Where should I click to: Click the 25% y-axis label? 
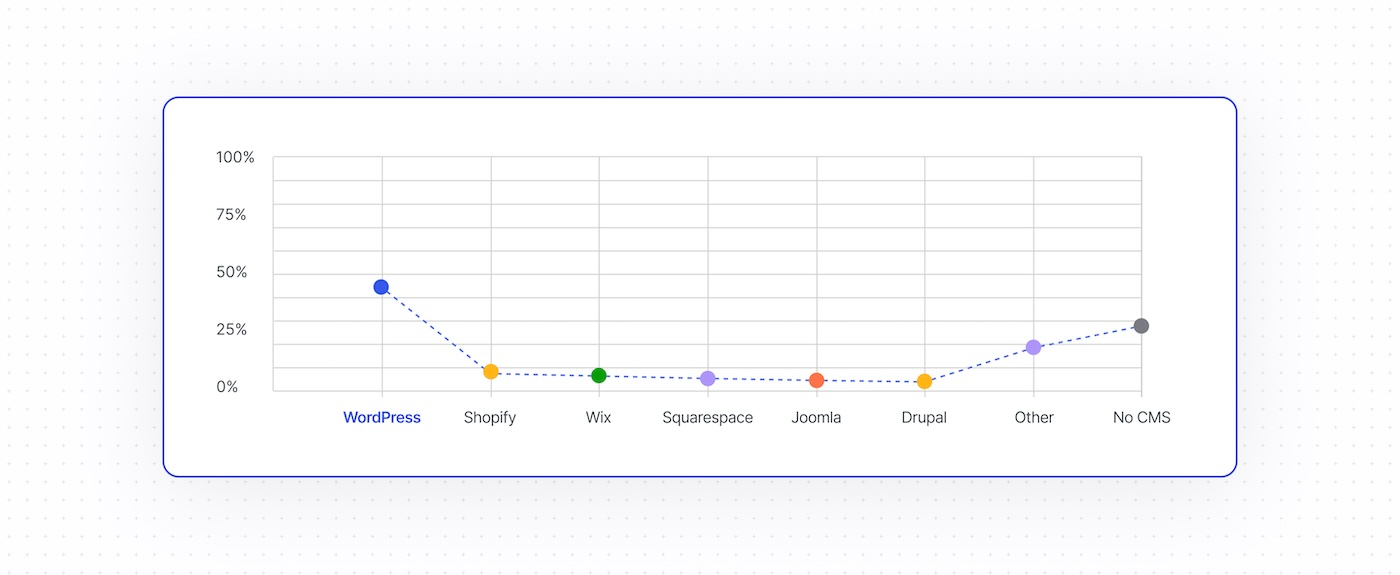click(x=231, y=330)
